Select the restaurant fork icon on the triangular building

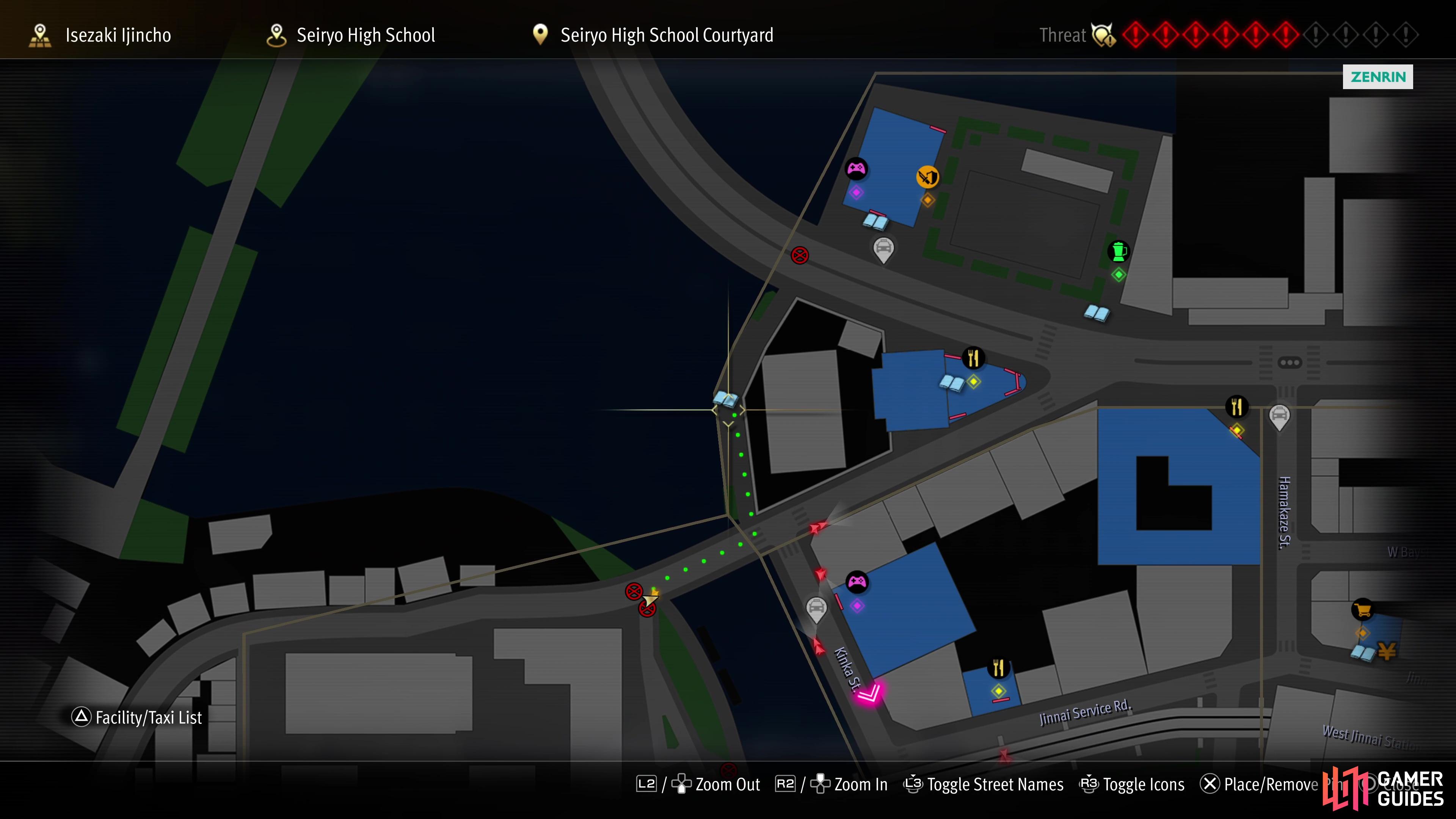973,358
